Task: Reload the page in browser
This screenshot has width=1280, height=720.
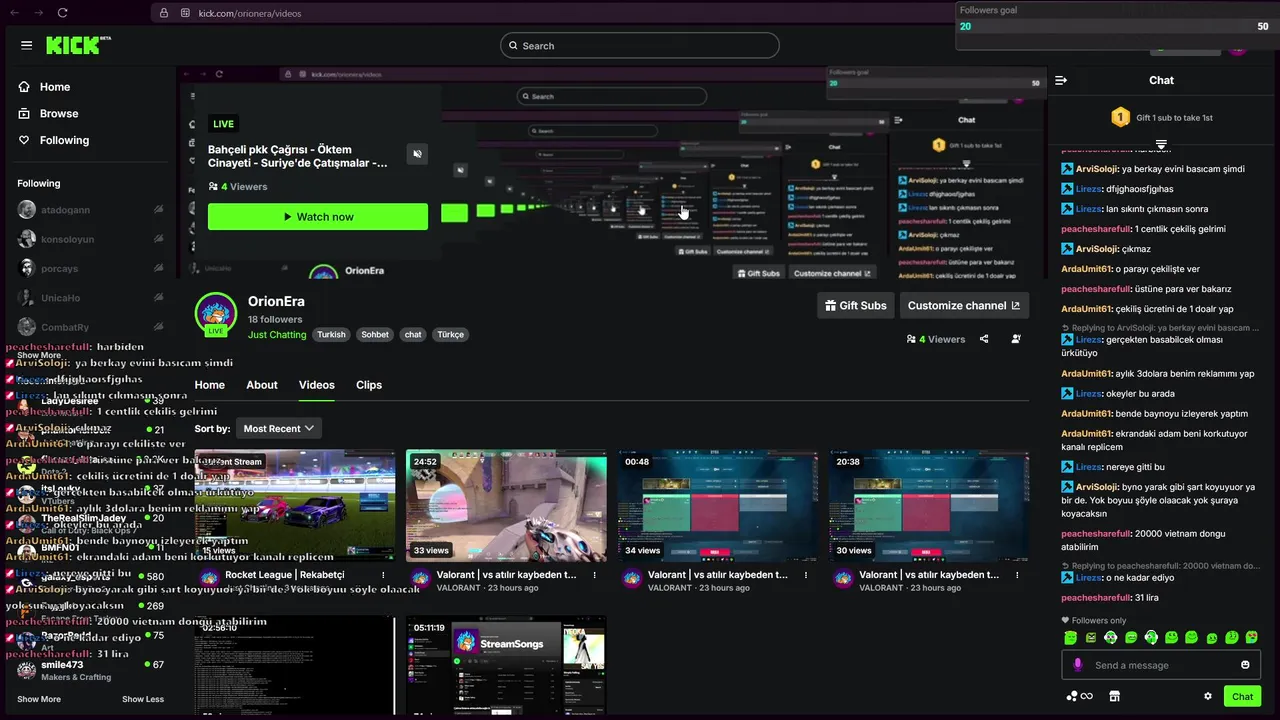Action: click(x=62, y=13)
